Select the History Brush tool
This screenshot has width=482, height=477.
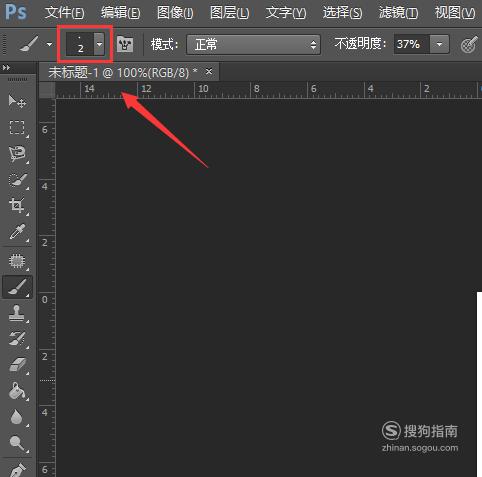(17, 339)
